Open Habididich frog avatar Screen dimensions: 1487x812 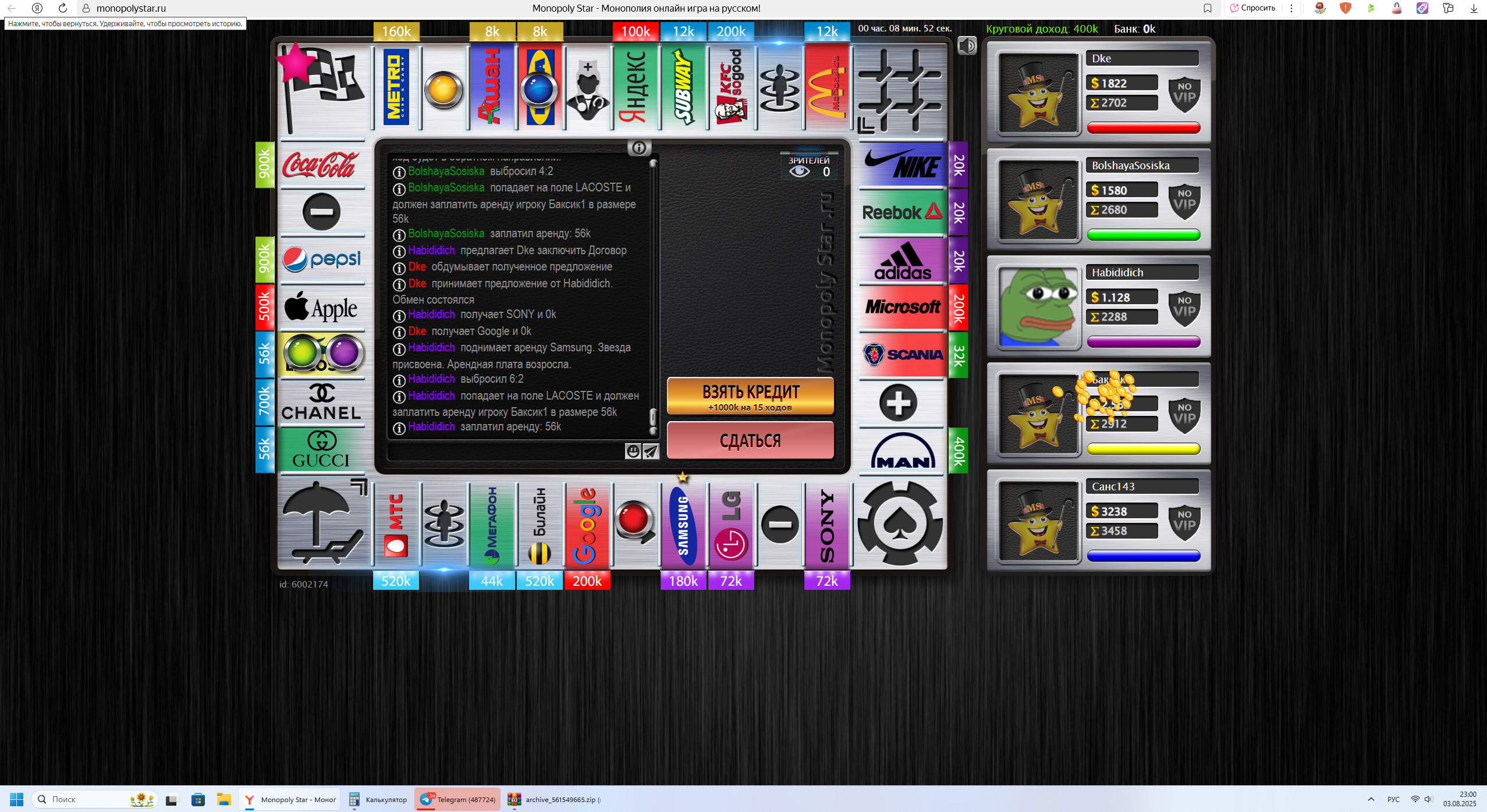1038,307
